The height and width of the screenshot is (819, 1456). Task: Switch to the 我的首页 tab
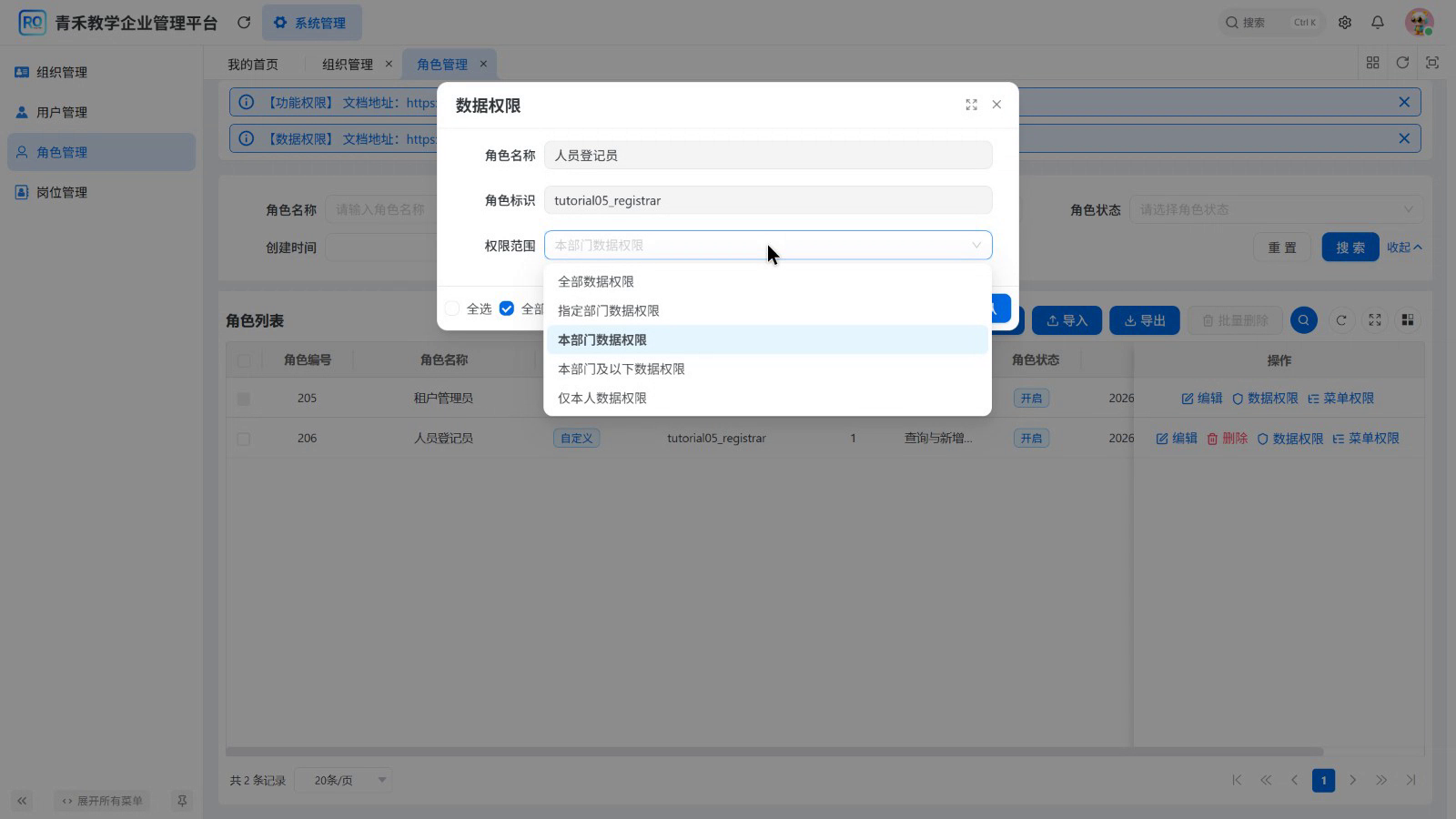(x=253, y=64)
